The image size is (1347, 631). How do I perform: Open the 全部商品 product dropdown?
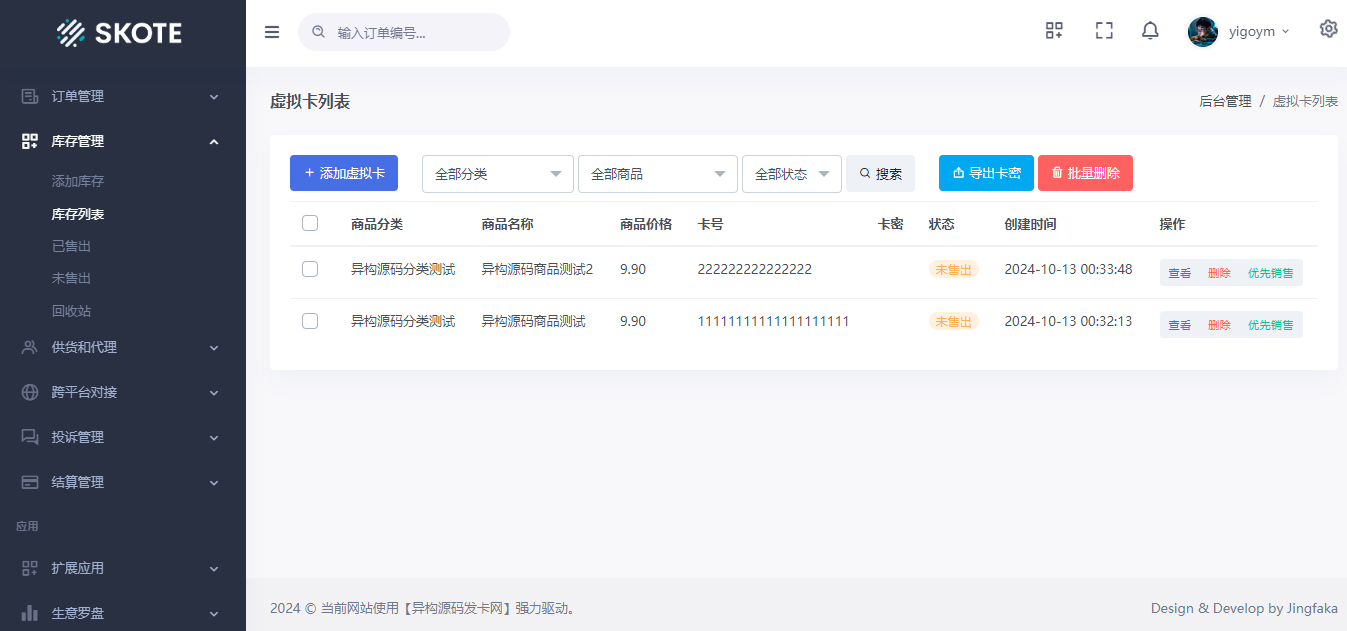[657, 174]
